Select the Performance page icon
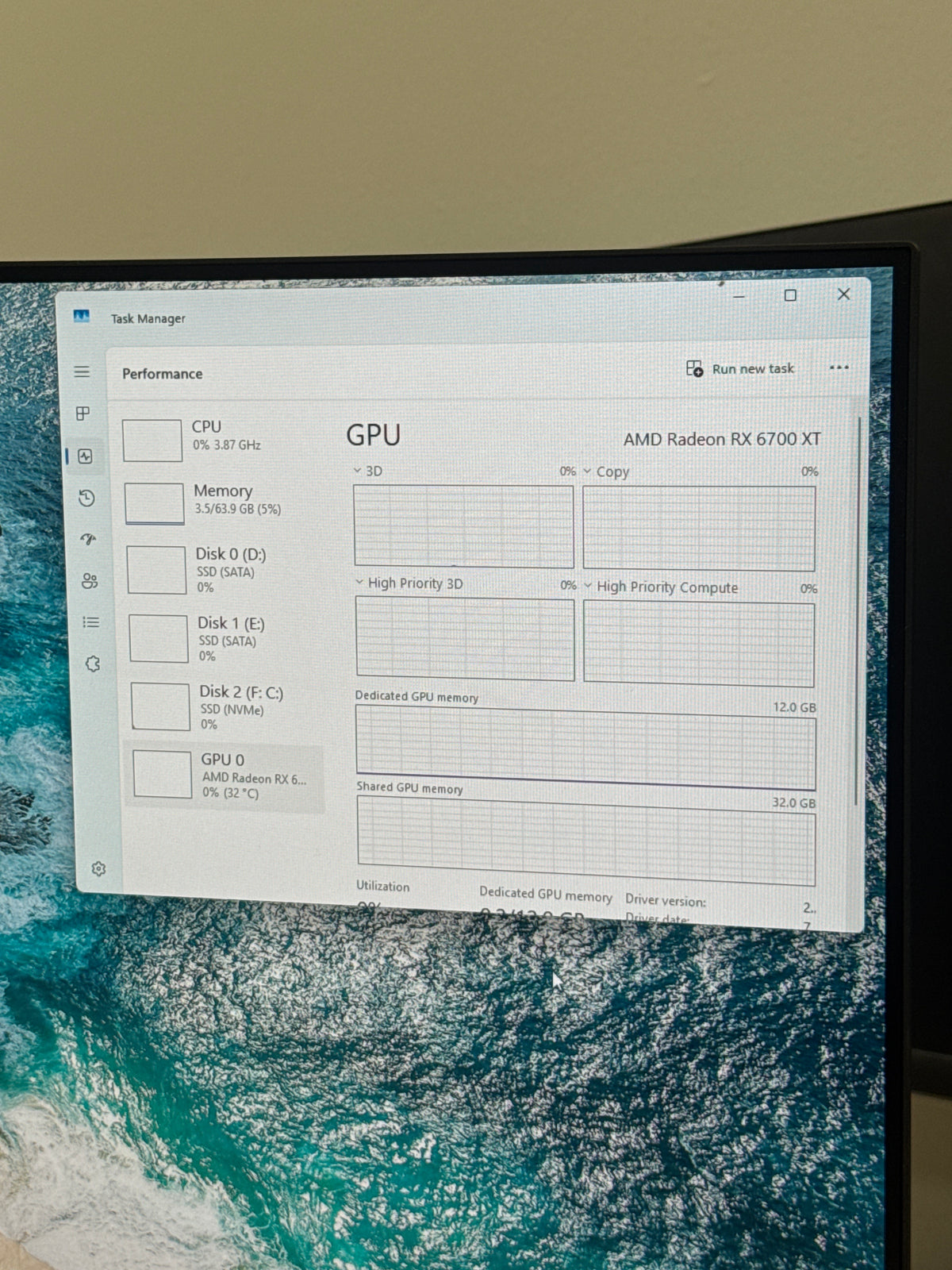Image resolution: width=952 pixels, height=1270 pixels. point(85,456)
